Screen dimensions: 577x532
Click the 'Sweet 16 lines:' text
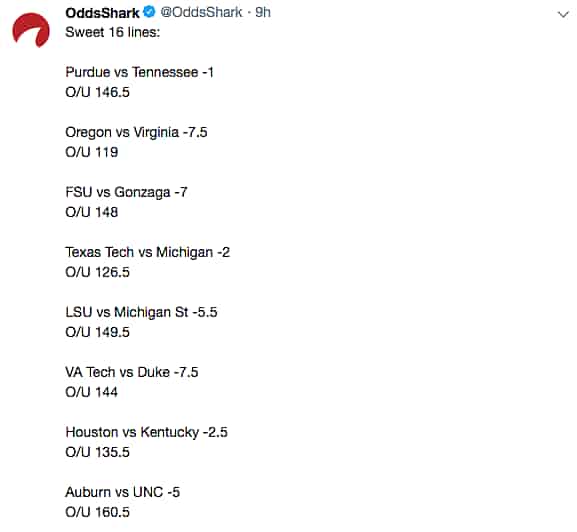click(x=113, y=32)
